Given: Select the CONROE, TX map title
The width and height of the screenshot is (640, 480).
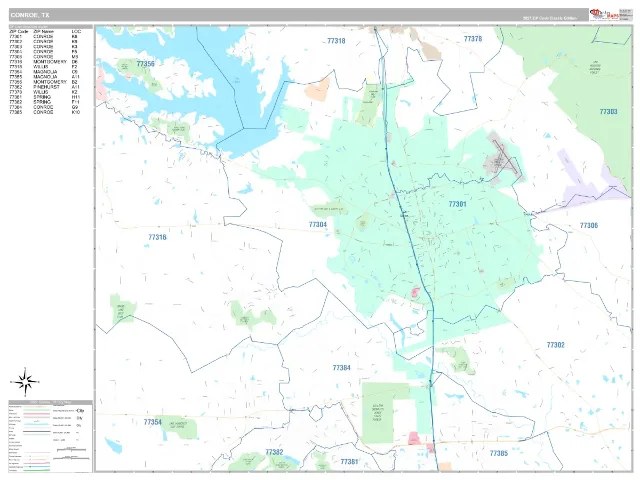Looking at the screenshot, I should (30, 15).
